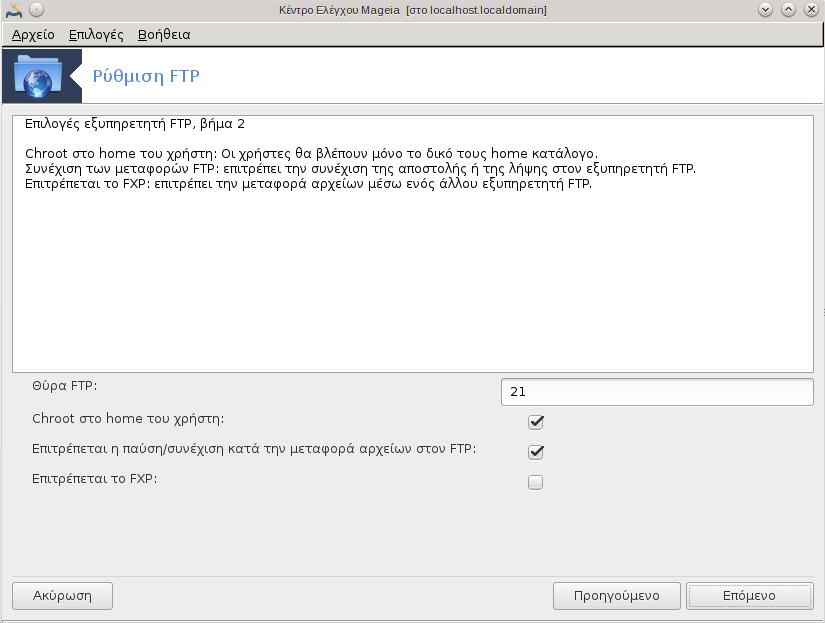Viewport: 825px width, 623px height.
Task: Click the Επόμενο button
Action: click(x=750, y=596)
